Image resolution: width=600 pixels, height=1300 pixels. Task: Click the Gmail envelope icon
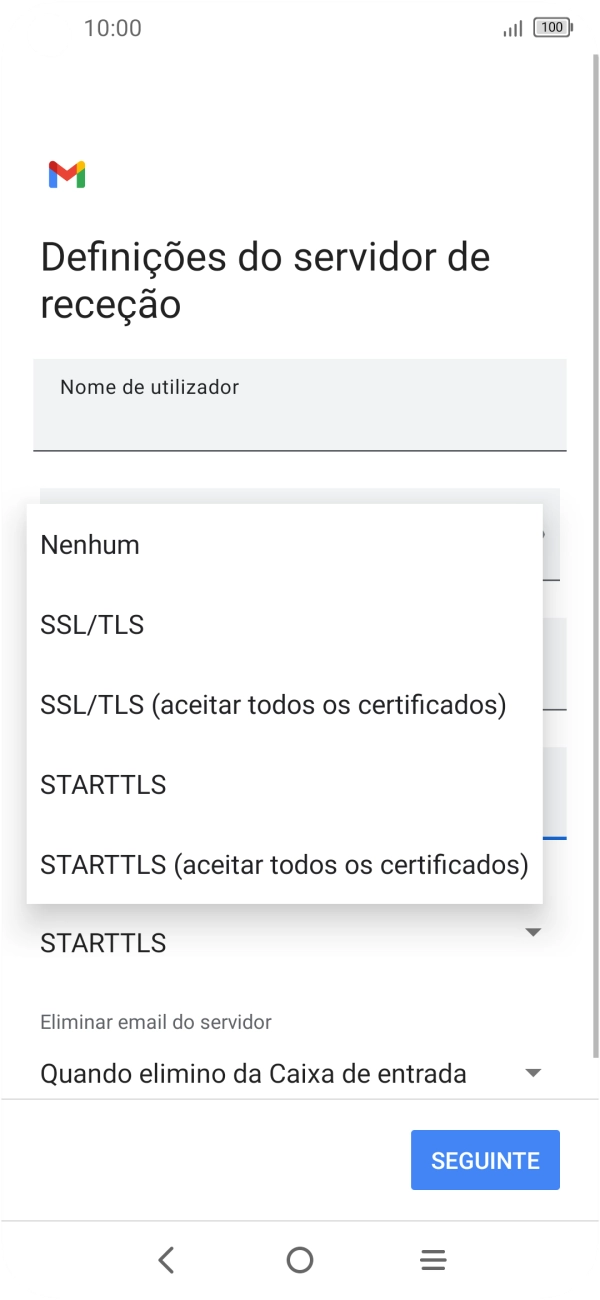(x=66, y=173)
